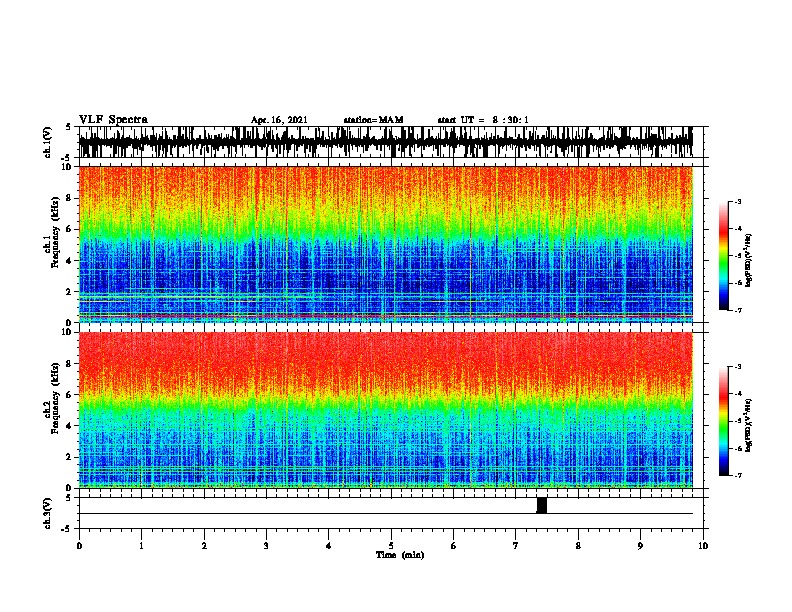Click the "Time (min)" axis label

(400, 555)
